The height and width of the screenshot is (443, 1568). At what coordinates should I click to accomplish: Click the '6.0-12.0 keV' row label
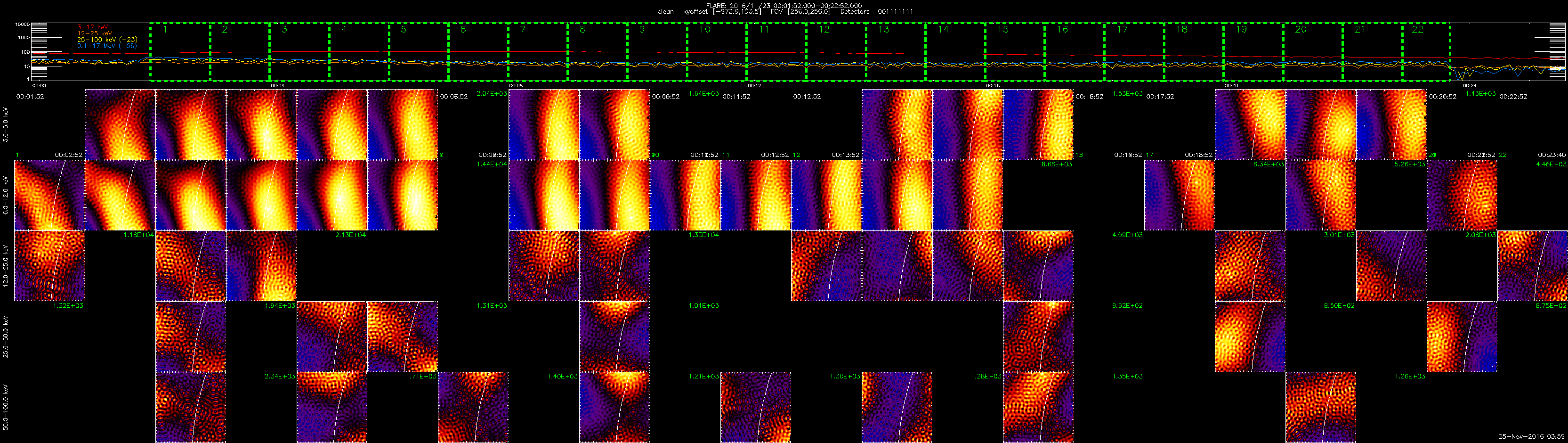coord(6,195)
